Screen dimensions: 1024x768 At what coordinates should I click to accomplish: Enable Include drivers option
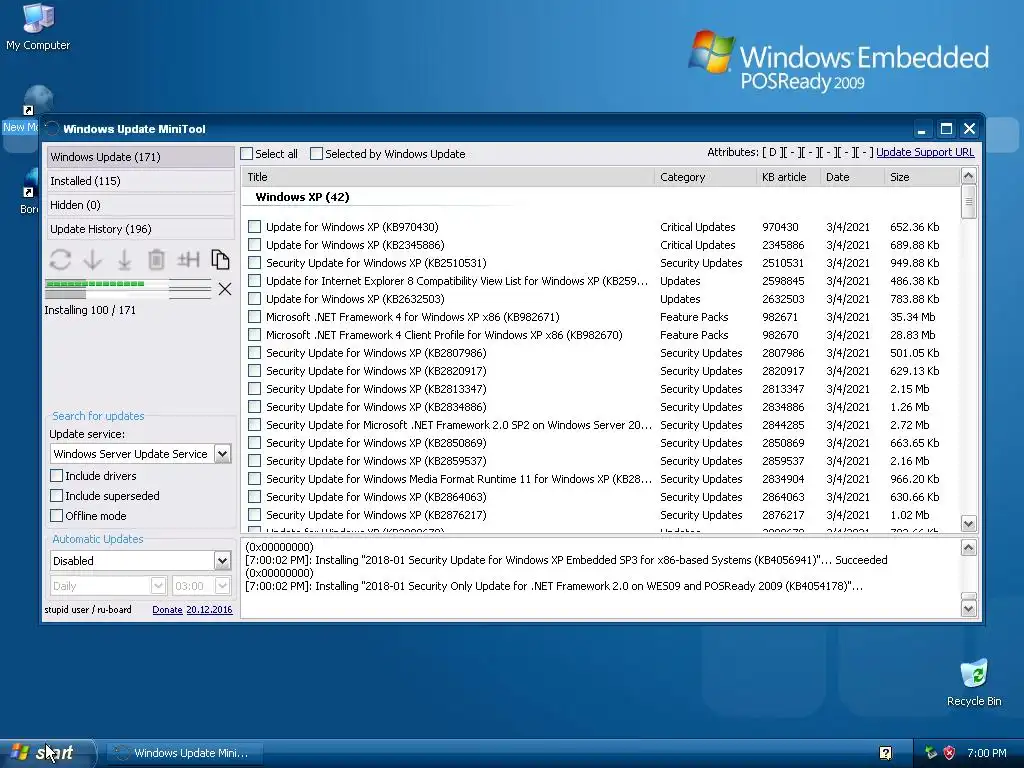(57, 475)
